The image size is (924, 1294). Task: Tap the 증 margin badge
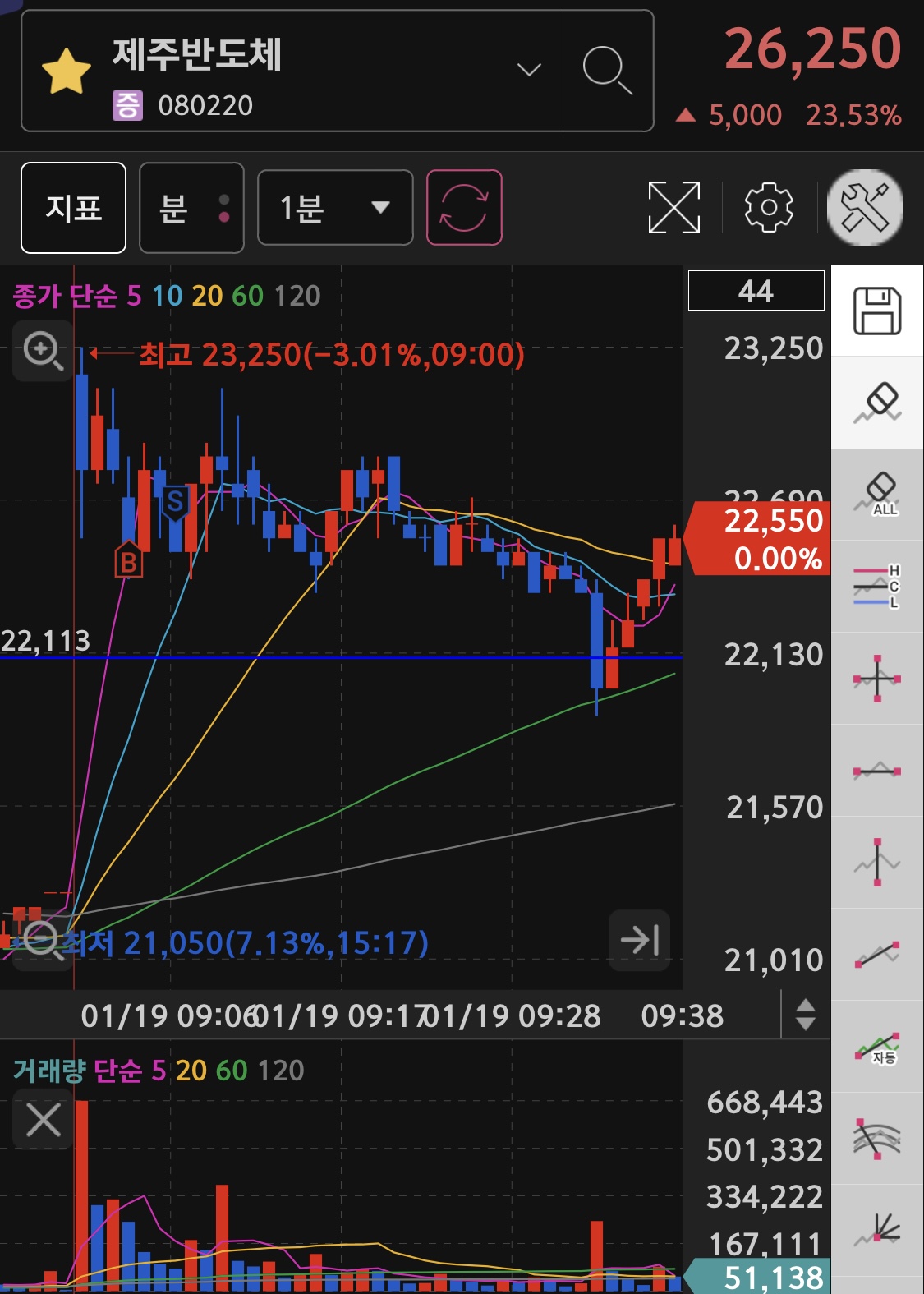point(127,105)
